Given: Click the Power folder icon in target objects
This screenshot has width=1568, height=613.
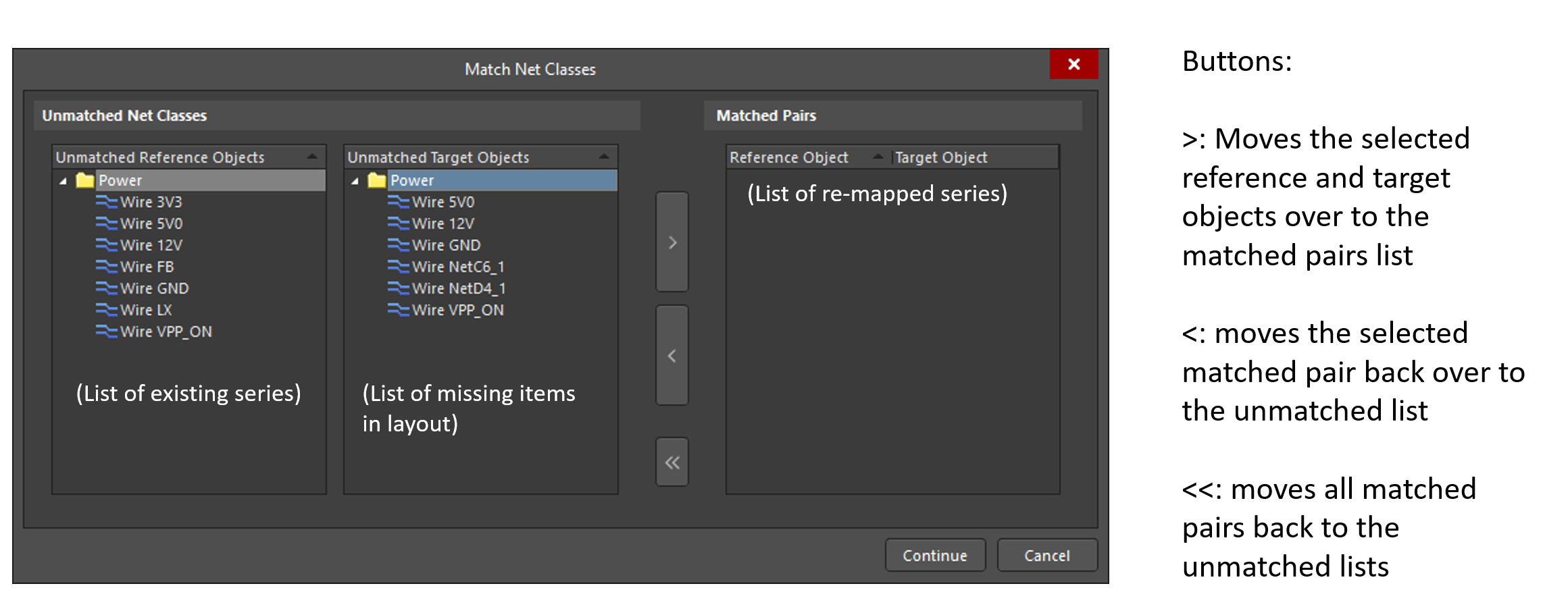Looking at the screenshot, I should click(376, 180).
